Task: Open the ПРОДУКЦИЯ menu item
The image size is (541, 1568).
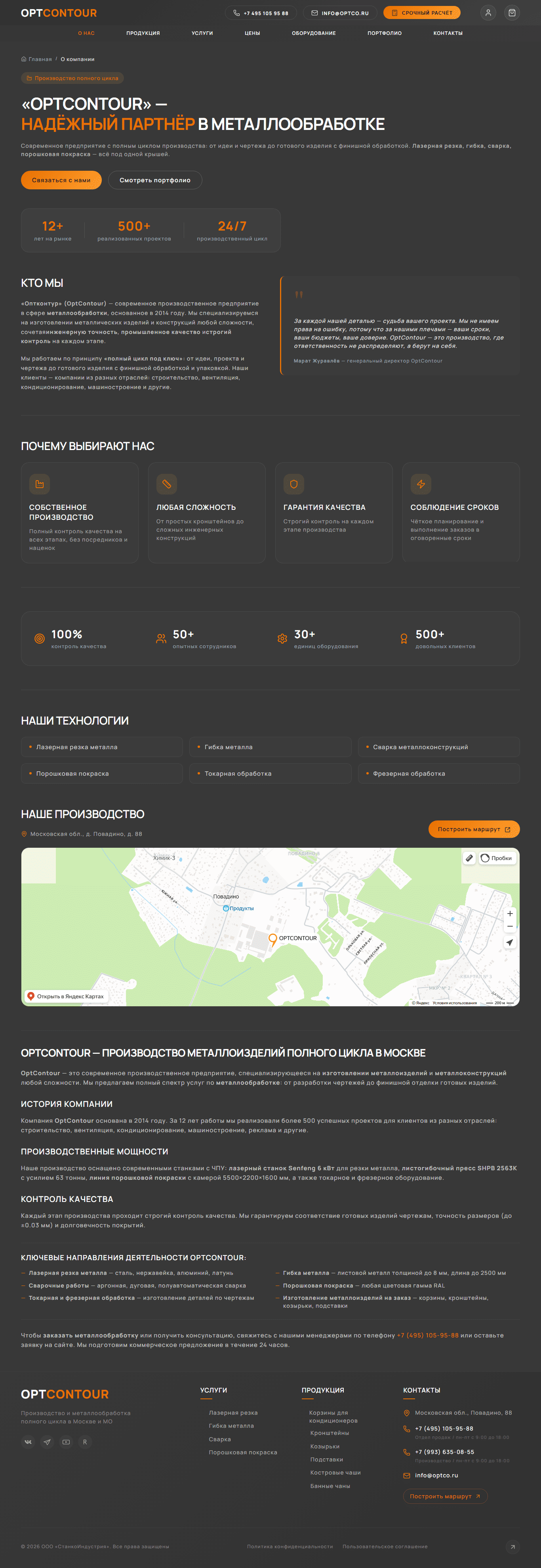Action: [x=143, y=34]
